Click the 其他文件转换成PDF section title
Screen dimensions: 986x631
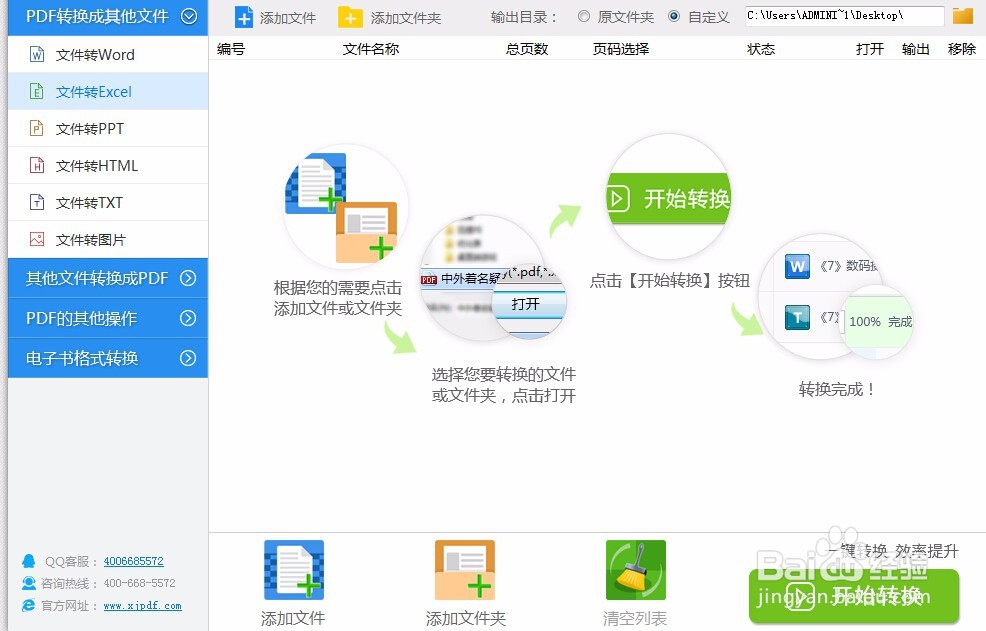click(97, 278)
